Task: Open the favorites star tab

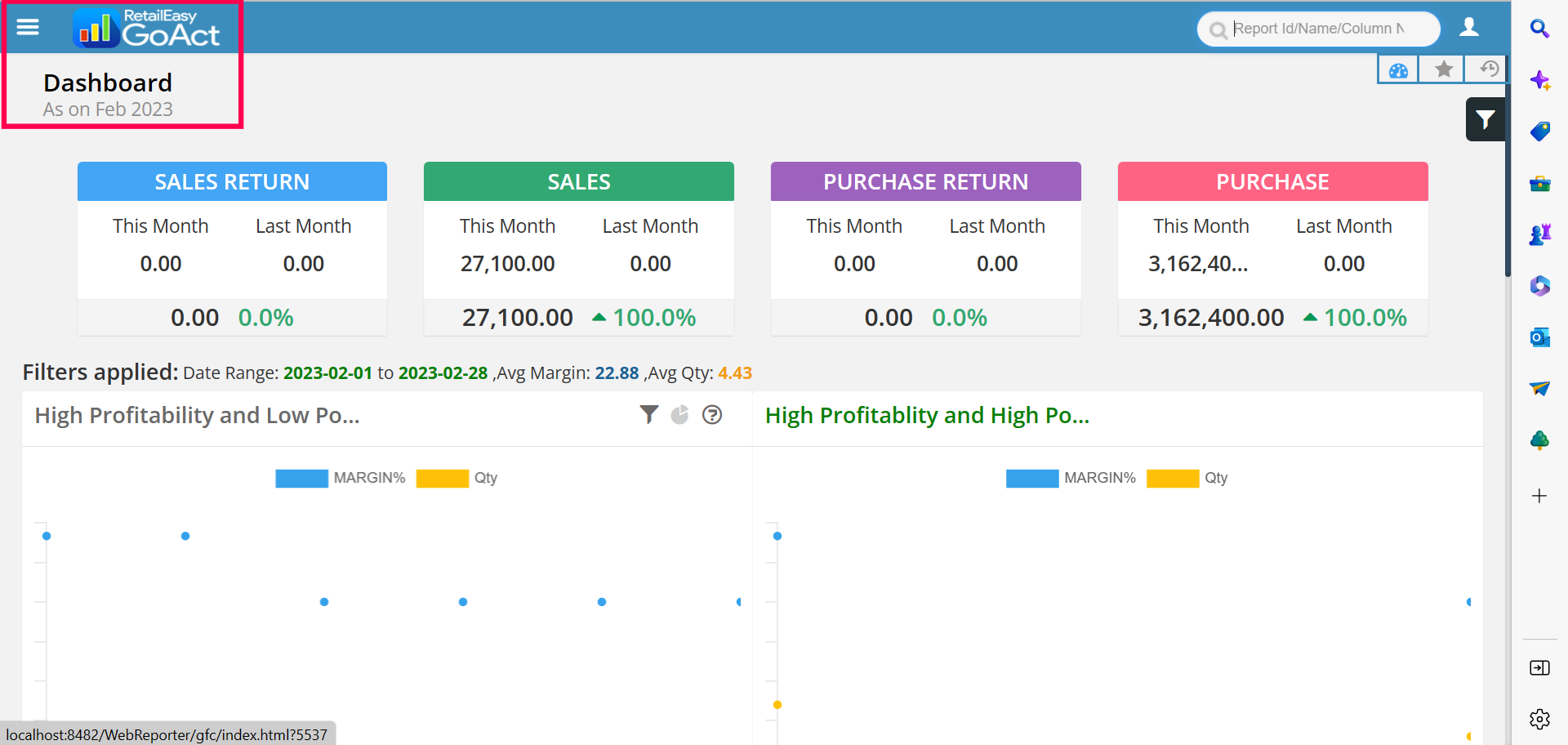Action: point(1443,69)
